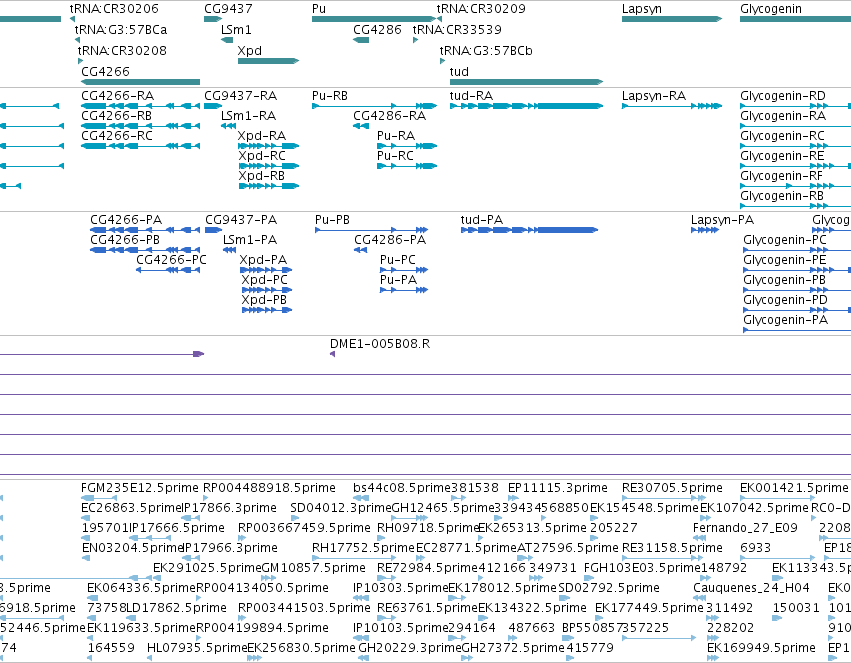851x663 pixels.
Task: Select the Glycogenin-RD transcript label
Action: pyautogui.click(x=783, y=95)
